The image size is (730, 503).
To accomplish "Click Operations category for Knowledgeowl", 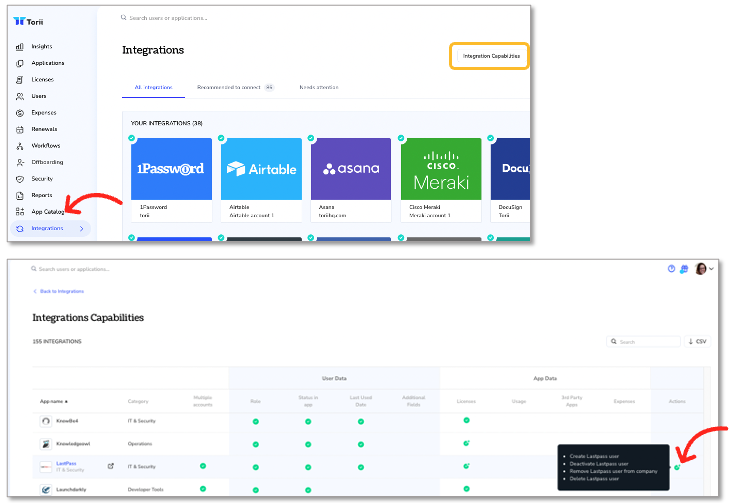I will 140,444.
